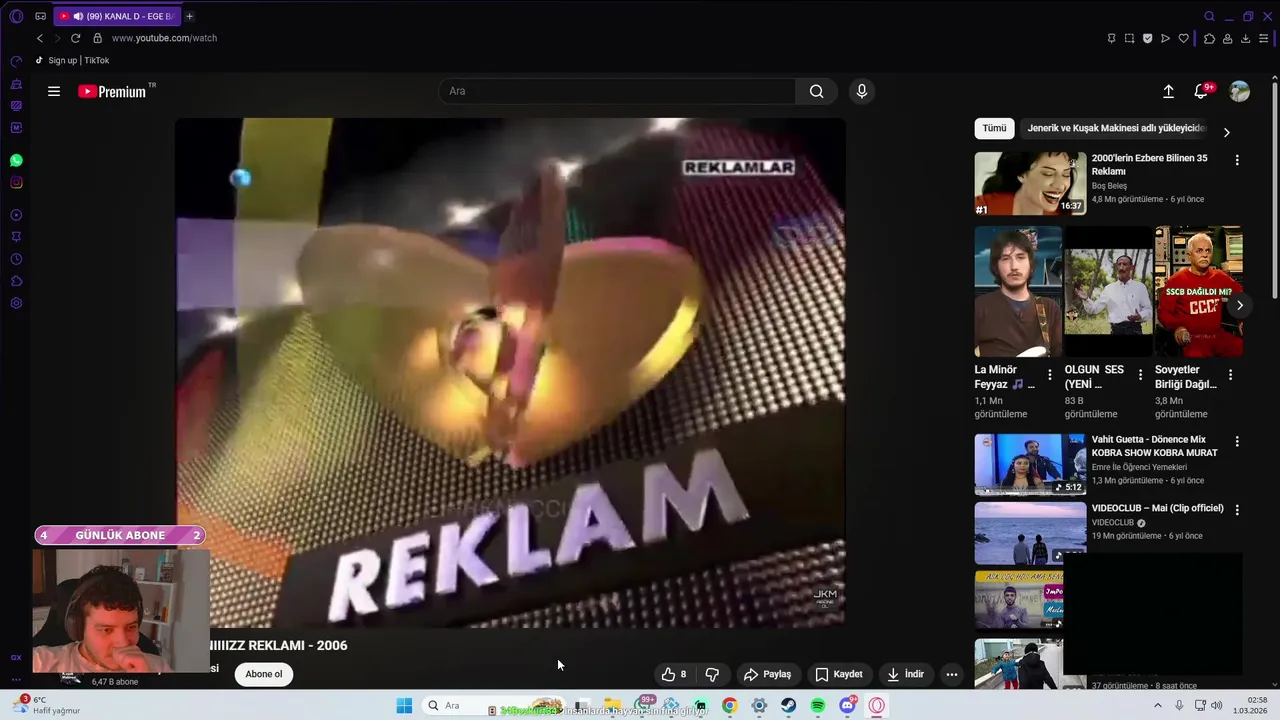Open sidebar settings gear icon
This screenshot has width=1280, height=720.
[16, 303]
